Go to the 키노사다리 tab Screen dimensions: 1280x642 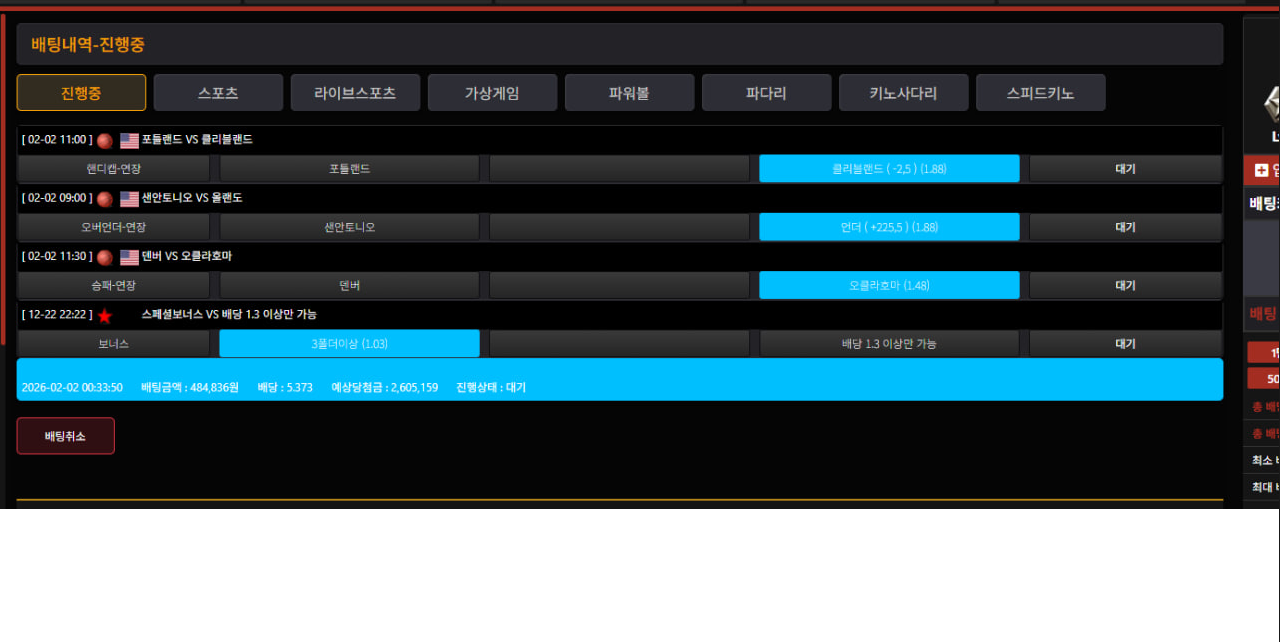click(x=903, y=93)
